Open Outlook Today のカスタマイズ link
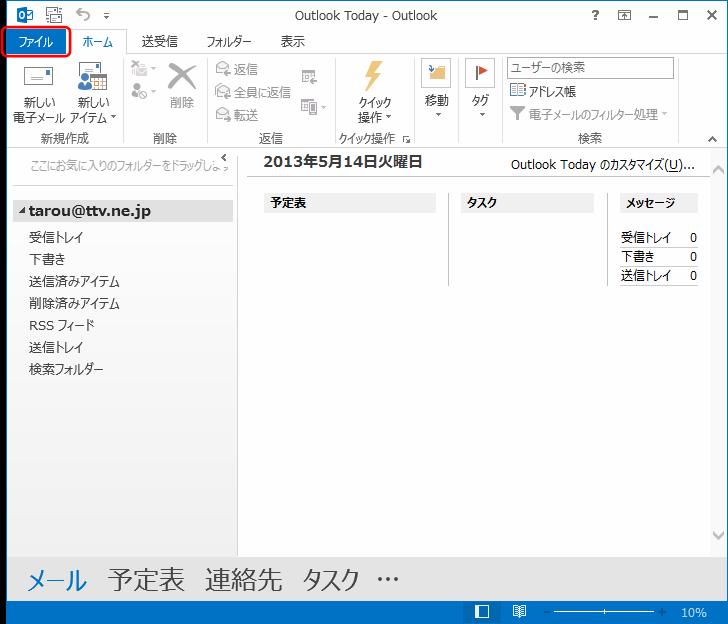This screenshot has height=624, width=728. point(603,165)
